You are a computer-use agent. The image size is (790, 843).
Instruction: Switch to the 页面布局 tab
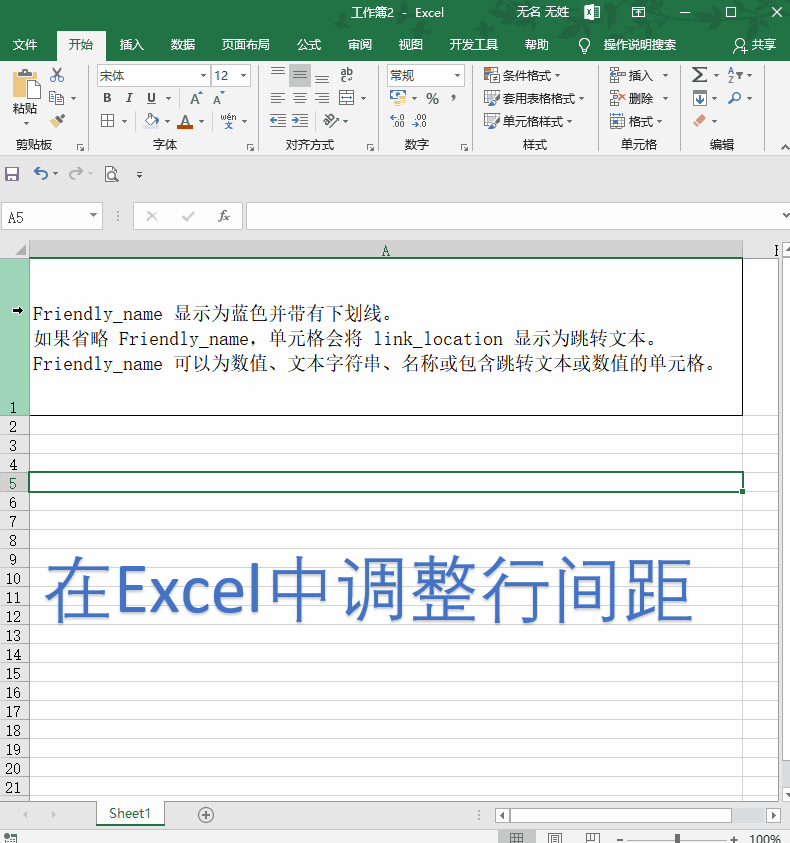(245, 45)
